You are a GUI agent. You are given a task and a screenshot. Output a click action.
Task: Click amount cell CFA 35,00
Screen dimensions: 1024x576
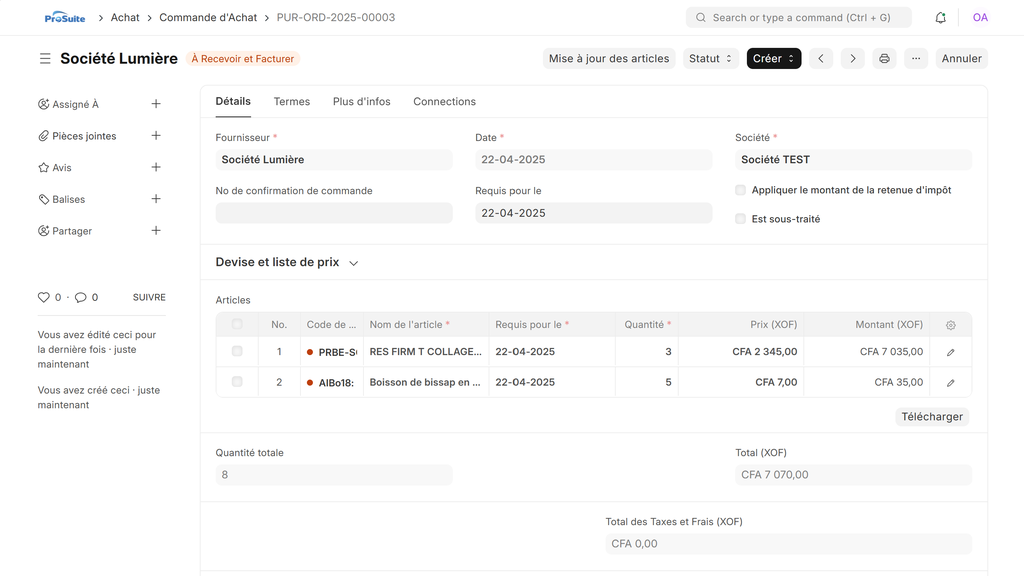click(867, 382)
